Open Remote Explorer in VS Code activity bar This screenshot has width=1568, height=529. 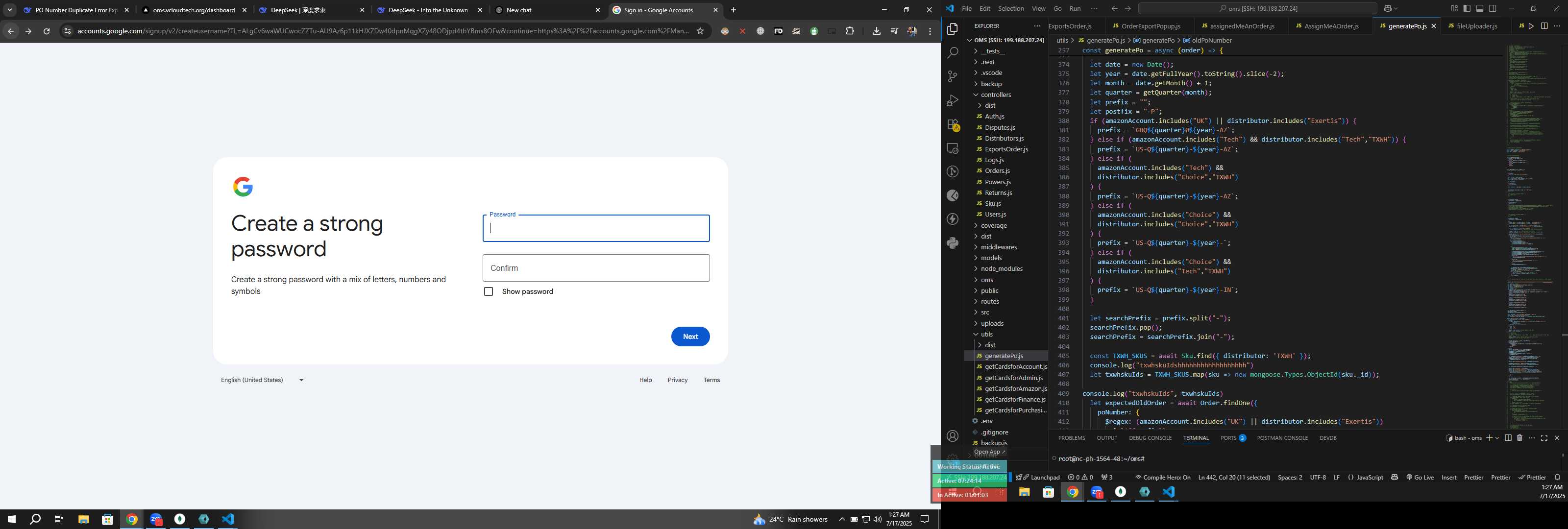[953, 148]
